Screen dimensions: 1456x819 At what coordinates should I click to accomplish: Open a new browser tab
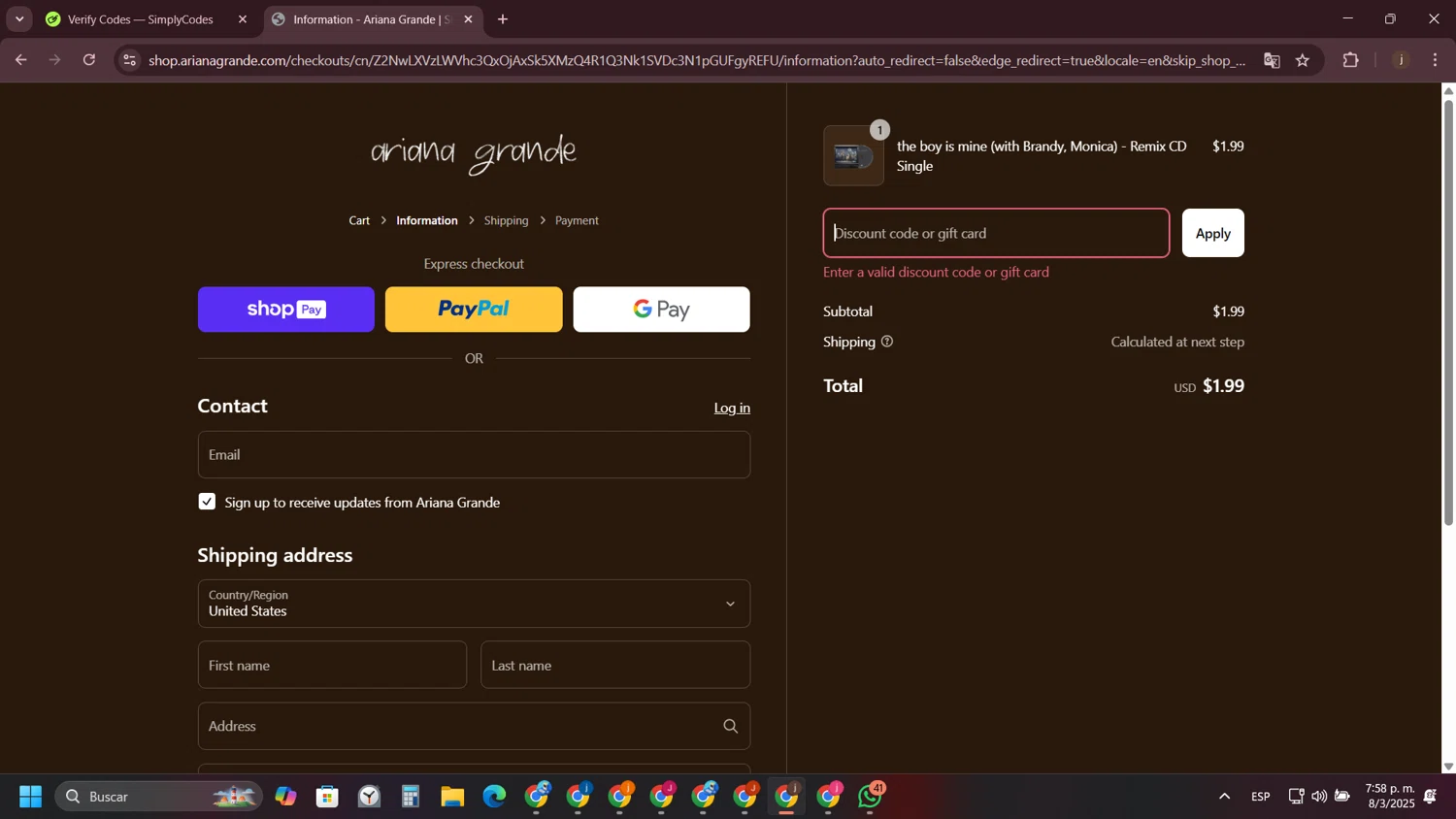[x=503, y=19]
